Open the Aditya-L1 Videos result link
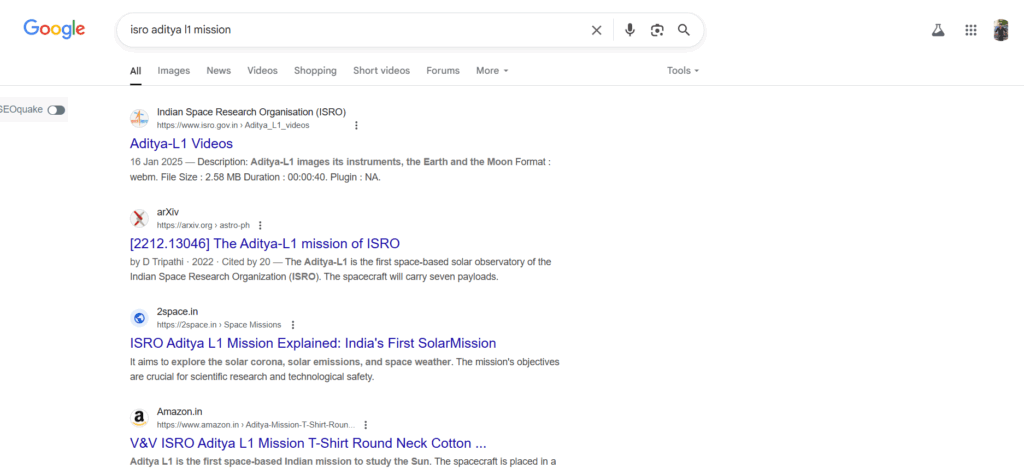1024x468 pixels. [182, 144]
